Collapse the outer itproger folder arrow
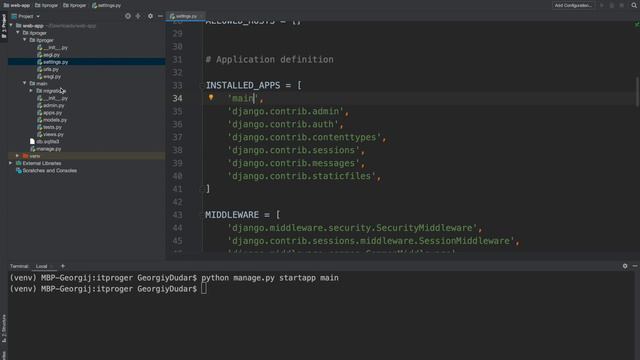Viewport: 640px width, 360px height. [18, 33]
